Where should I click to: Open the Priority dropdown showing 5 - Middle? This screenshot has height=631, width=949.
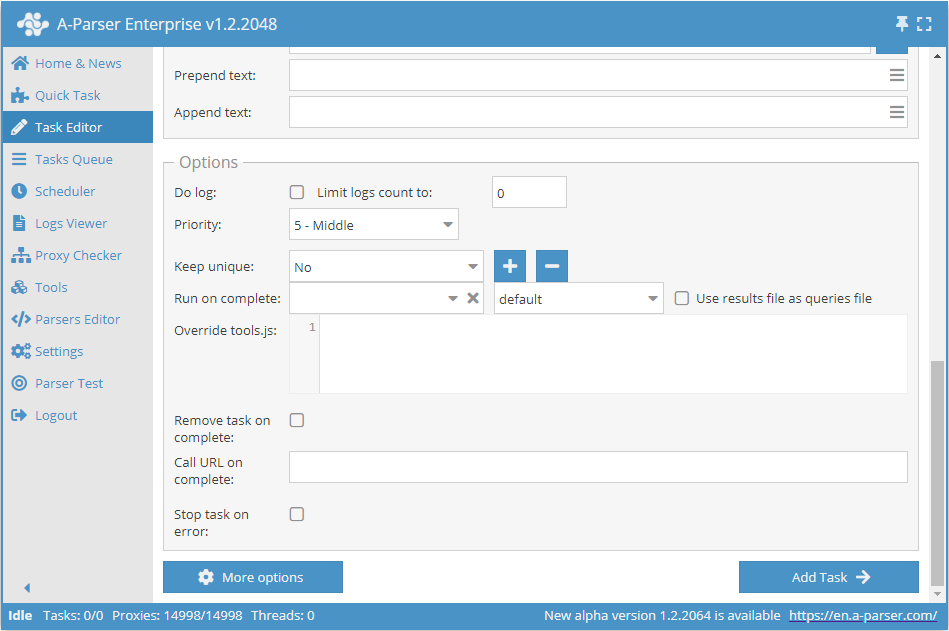[x=374, y=225]
